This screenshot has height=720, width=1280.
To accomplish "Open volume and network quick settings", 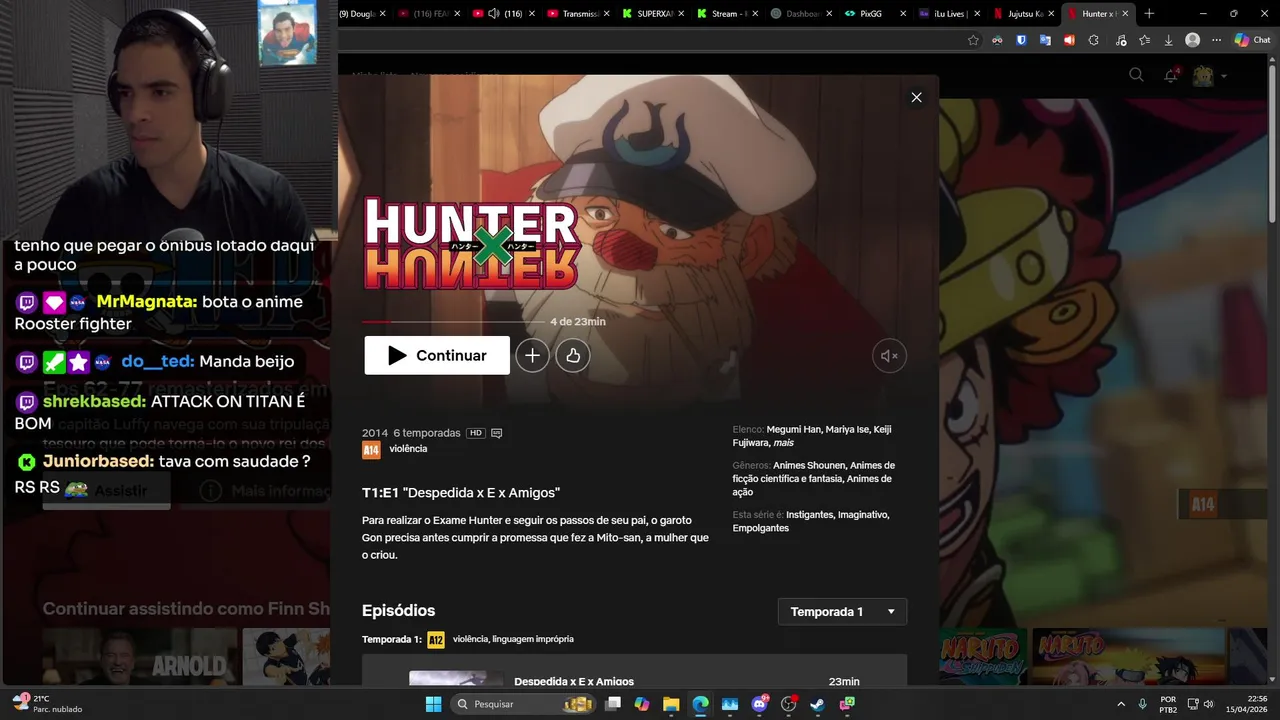I will coord(1201,704).
